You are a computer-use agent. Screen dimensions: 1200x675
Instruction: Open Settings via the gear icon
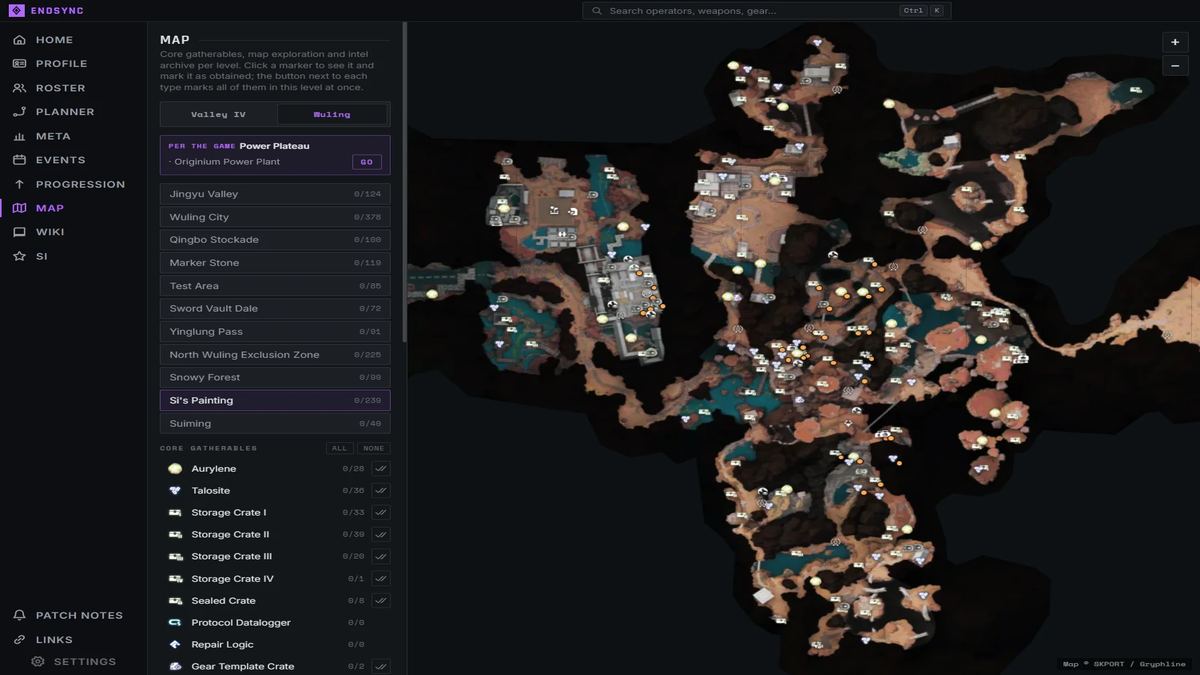coord(38,662)
